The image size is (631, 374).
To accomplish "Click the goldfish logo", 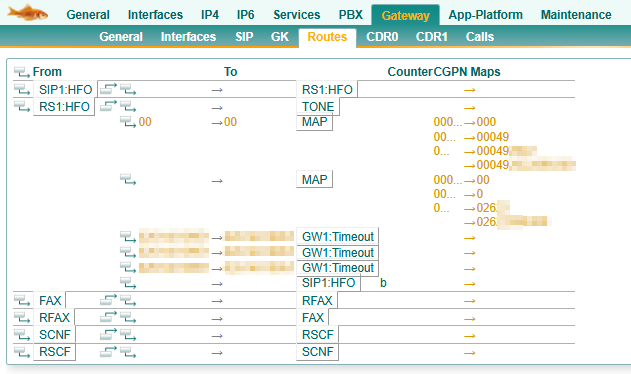I will point(27,12).
